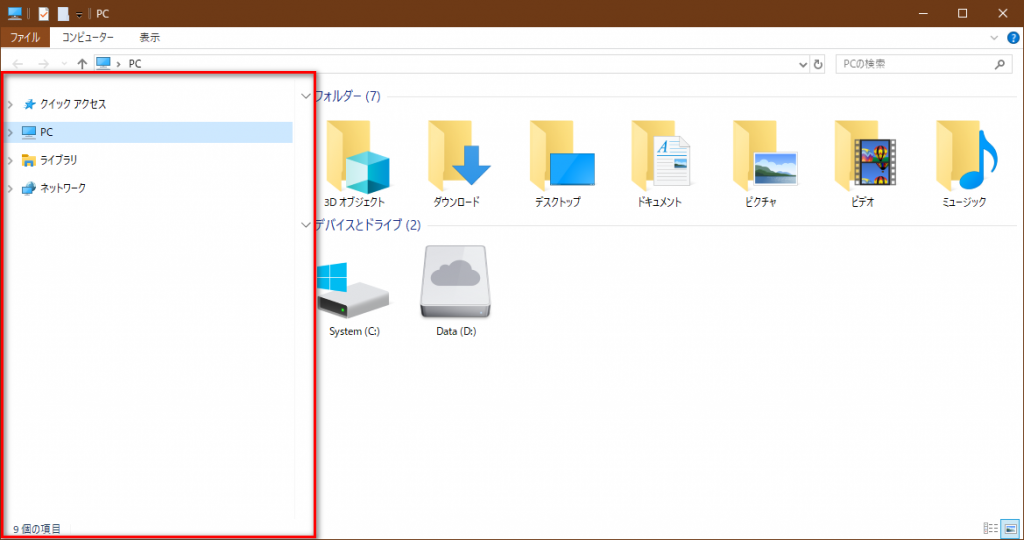1024x540 pixels.
Task: Switch to details view in status bar
Action: 990,528
